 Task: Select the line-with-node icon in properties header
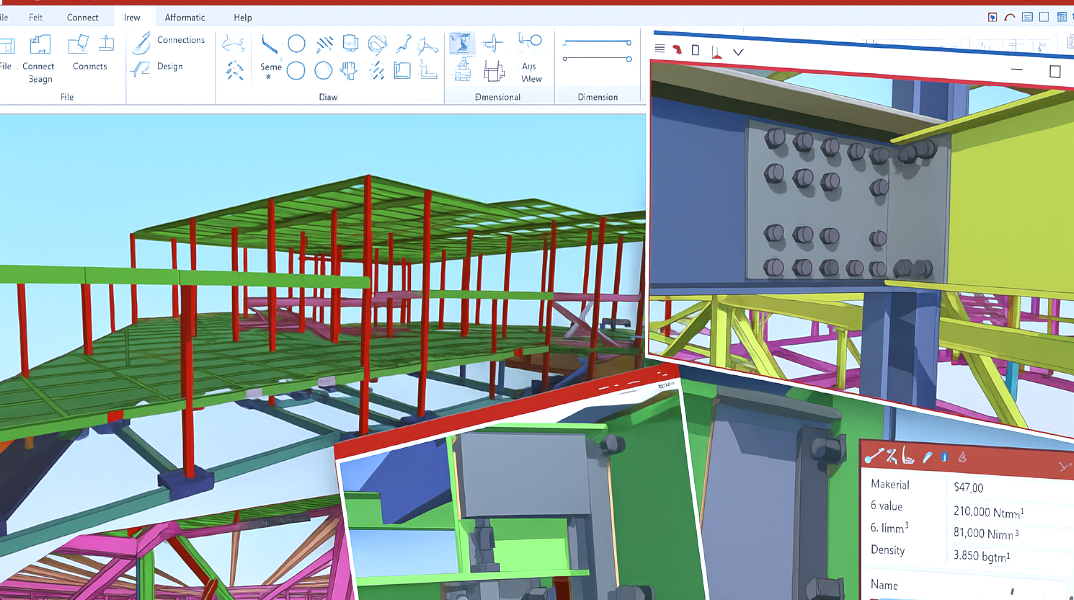(873, 455)
